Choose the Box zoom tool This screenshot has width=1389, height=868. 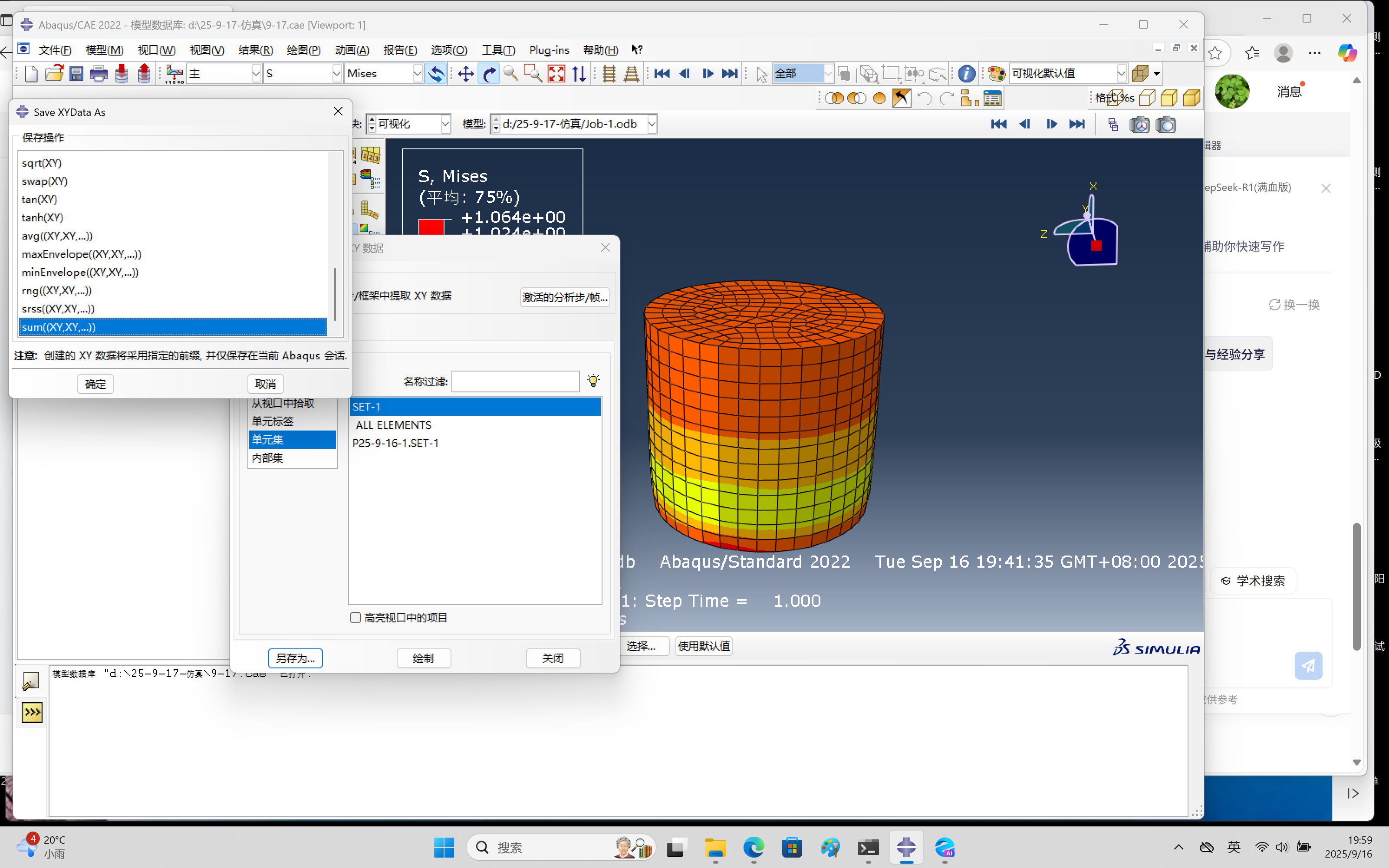pos(533,73)
